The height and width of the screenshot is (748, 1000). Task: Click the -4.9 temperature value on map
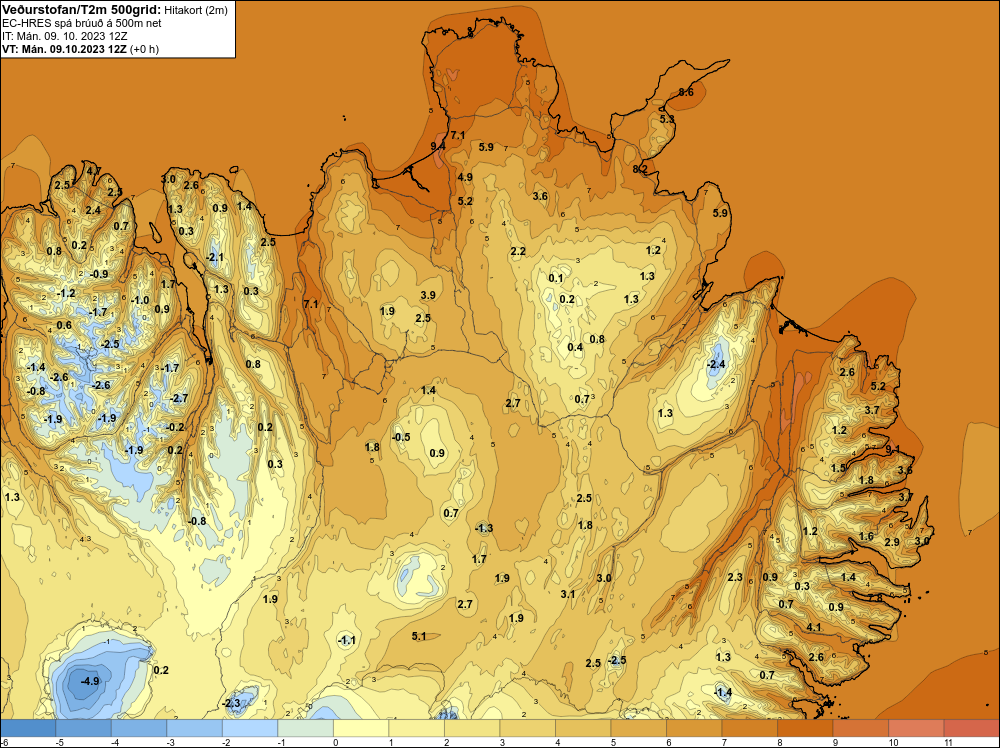click(x=90, y=681)
